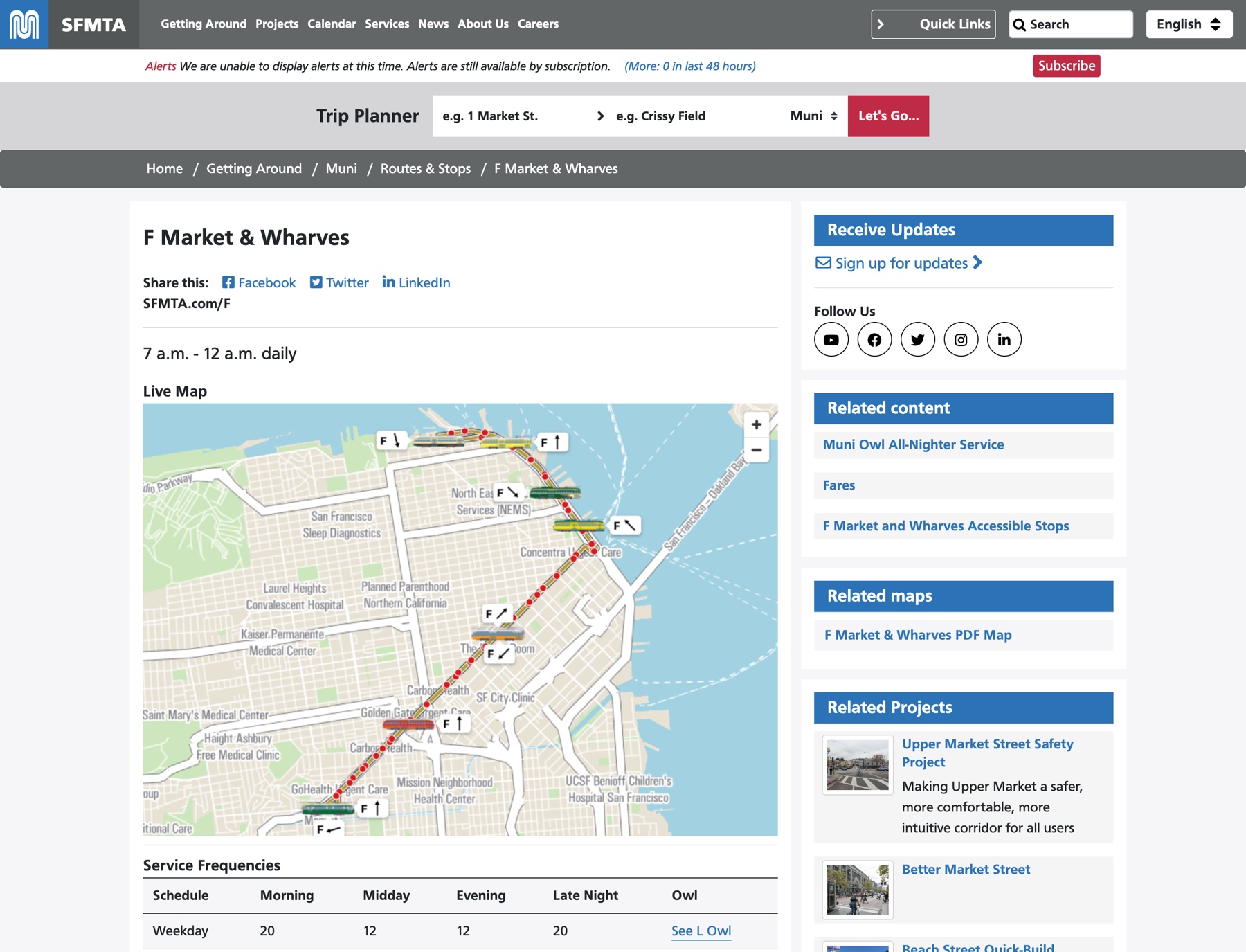Viewport: 1246px width, 952px height.
Task: Open the Fares related link
Action: pos(839,486)
